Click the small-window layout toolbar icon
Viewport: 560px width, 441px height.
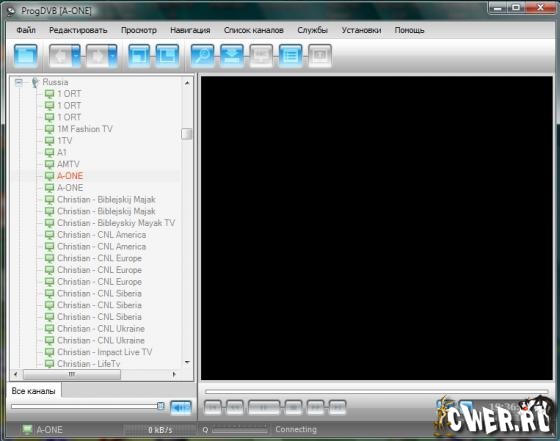[x=139, y=56]
